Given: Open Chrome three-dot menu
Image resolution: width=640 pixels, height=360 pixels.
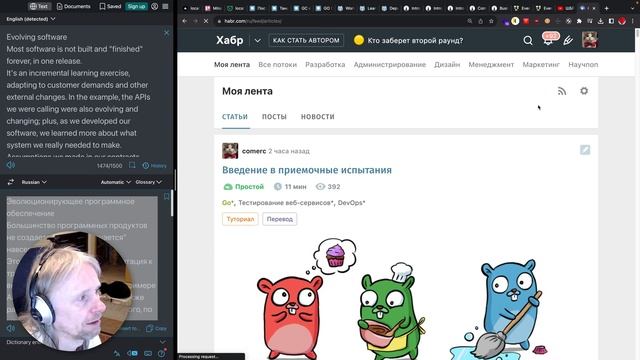Looking at the screenshot, I should pos(633,21).
